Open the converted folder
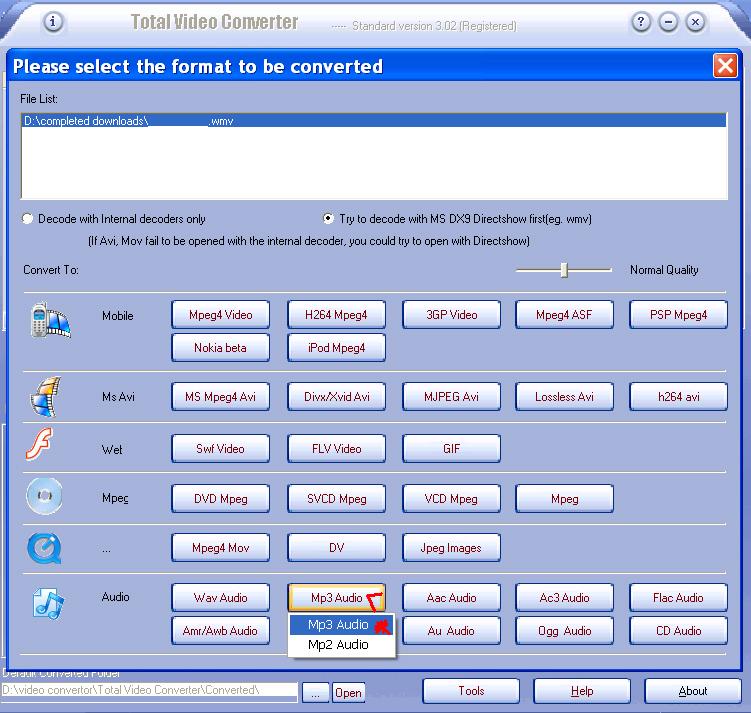The image size is (751, 713). (348, 693)
